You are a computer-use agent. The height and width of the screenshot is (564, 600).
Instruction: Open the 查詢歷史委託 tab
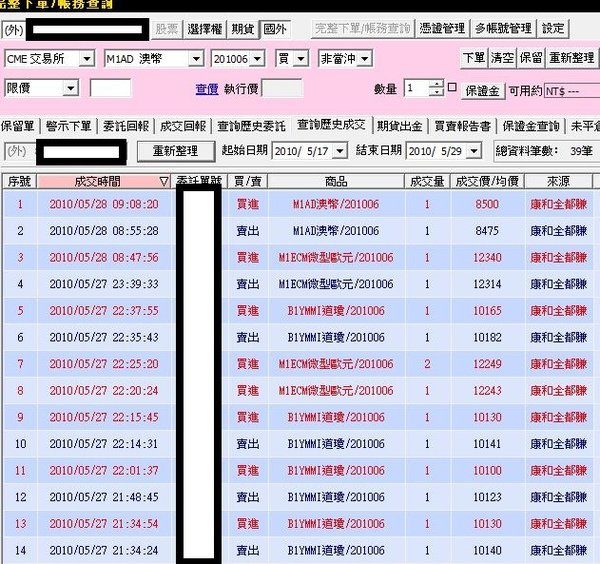(x=251, y=126)
